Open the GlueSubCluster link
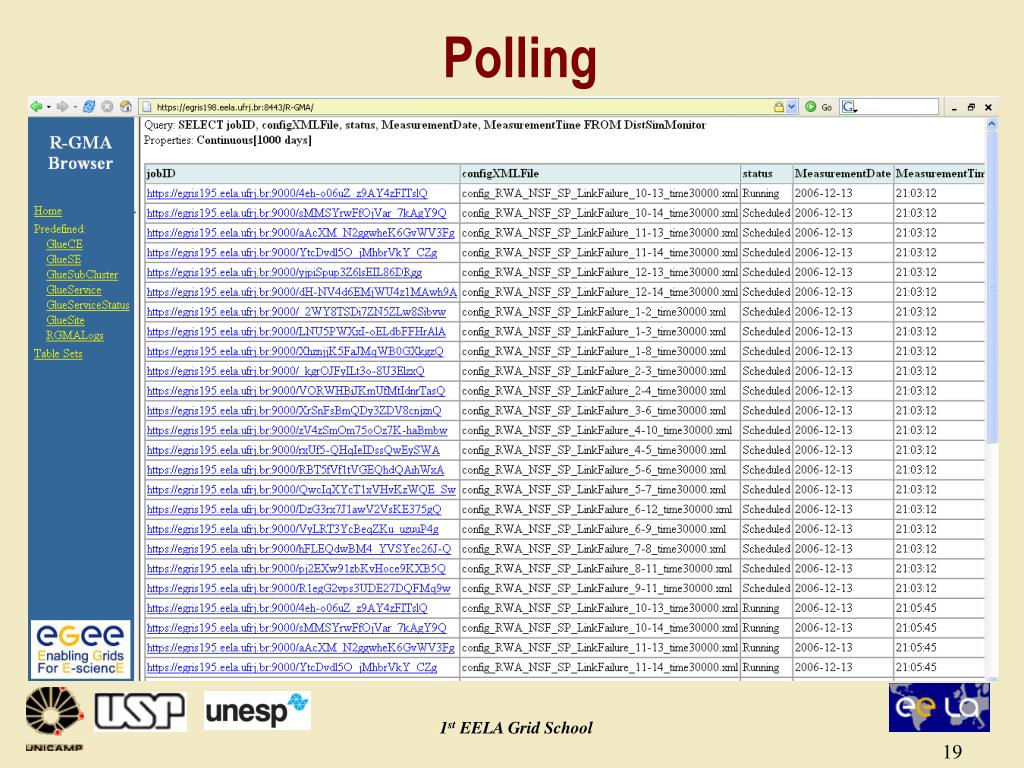Image resolution: width=1024 pixels, height=768 pixels. [82, 275]
